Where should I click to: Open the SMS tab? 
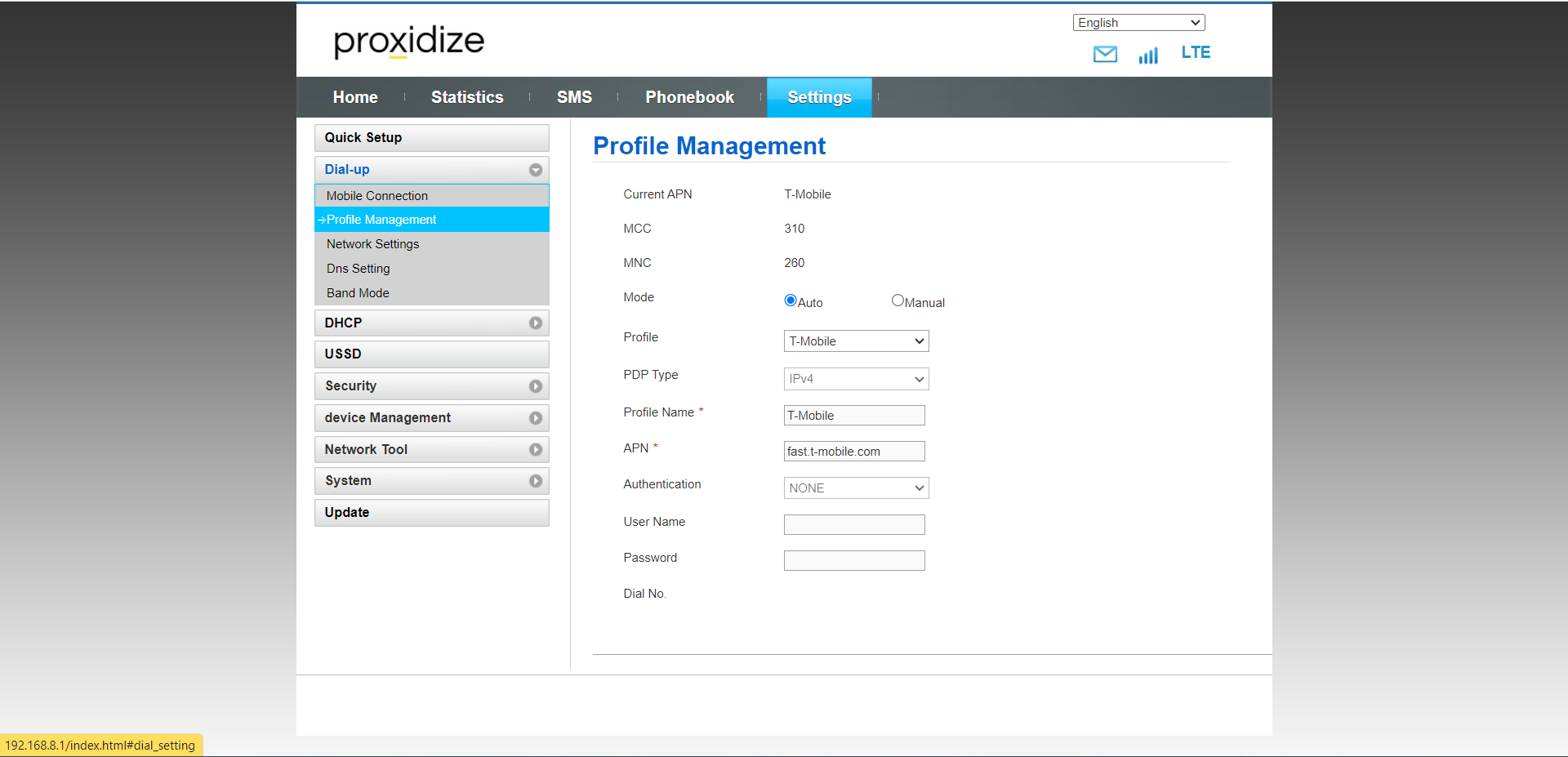pyautogui.click(x=574, y=97)
